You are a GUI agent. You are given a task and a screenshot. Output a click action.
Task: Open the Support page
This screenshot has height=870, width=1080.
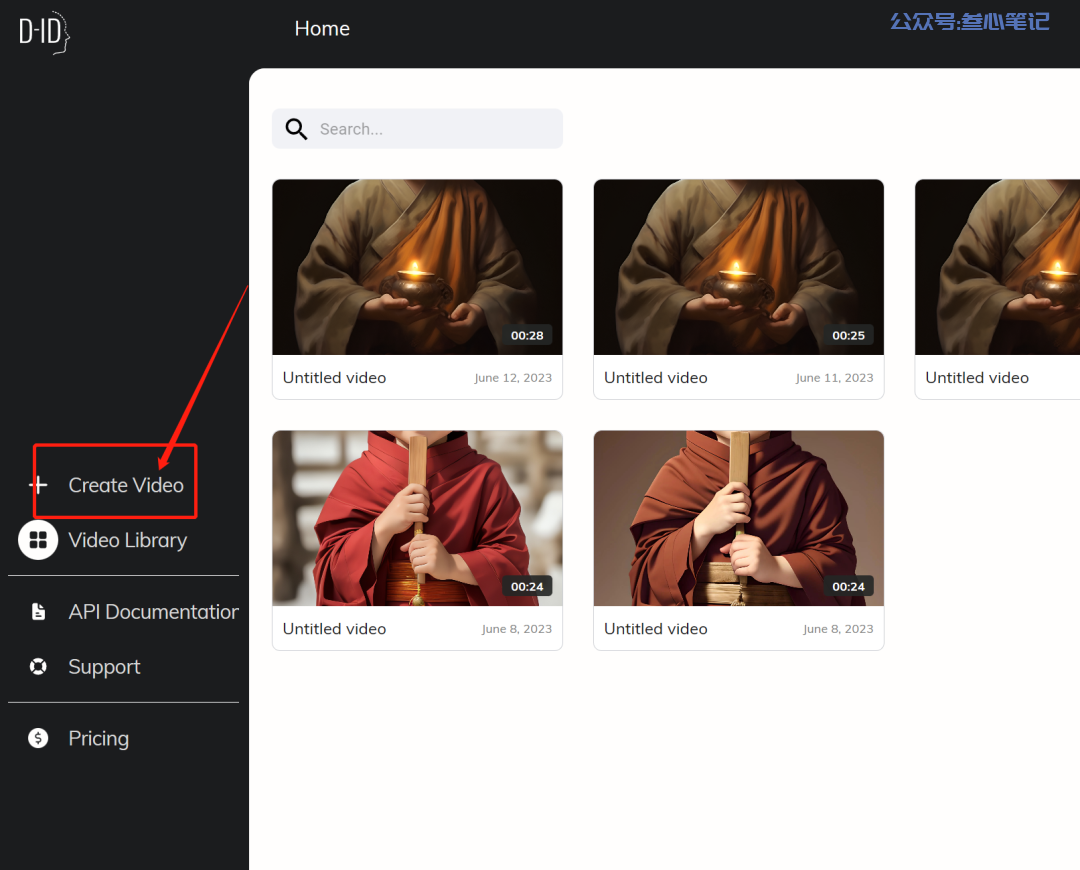tap(104, 667)
